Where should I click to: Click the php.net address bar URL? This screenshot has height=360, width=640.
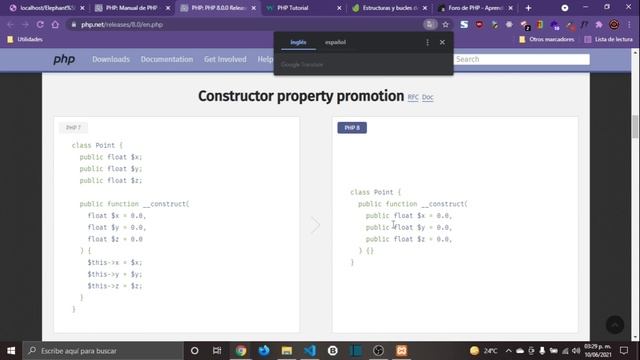[122, 24]
